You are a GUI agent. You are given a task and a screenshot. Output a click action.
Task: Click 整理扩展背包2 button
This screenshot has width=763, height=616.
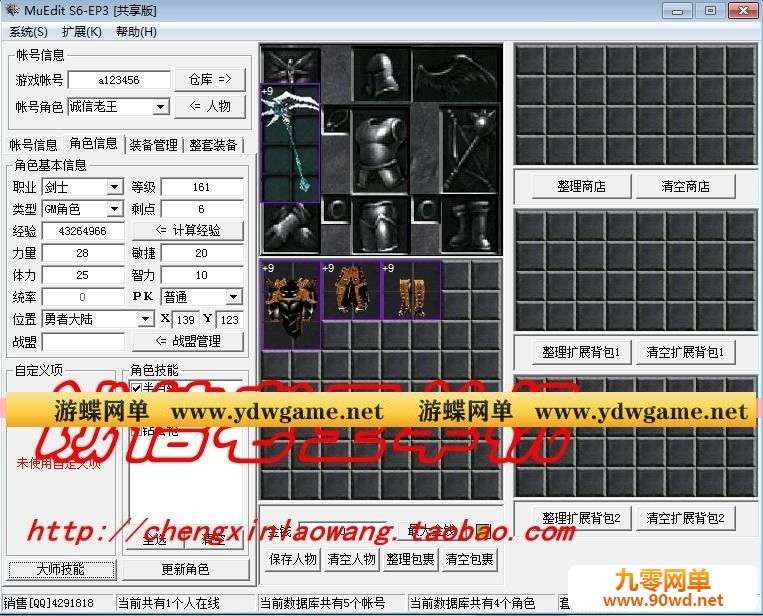coord(581,518)
